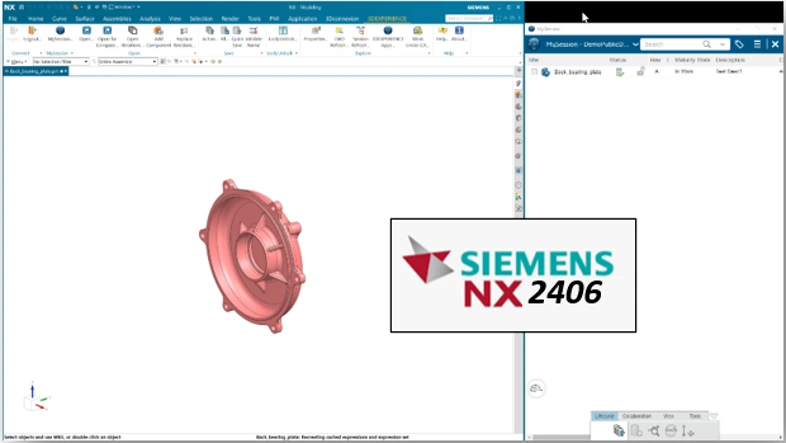786x443 pixels.
Task: Click the search magnifier in MySession panel
Action: (706, 44)
